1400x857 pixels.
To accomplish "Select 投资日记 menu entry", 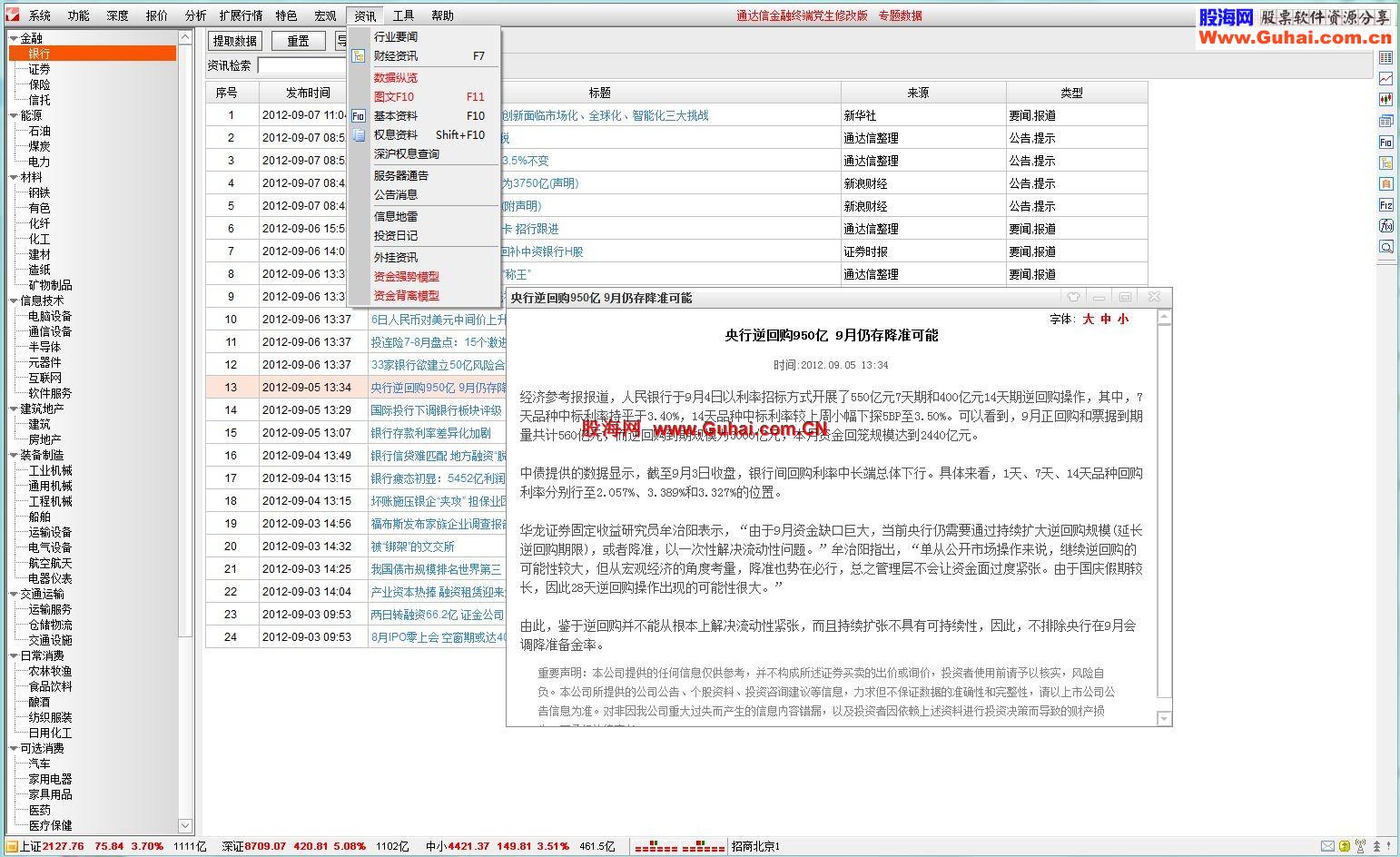I will (x=396, y=236).
